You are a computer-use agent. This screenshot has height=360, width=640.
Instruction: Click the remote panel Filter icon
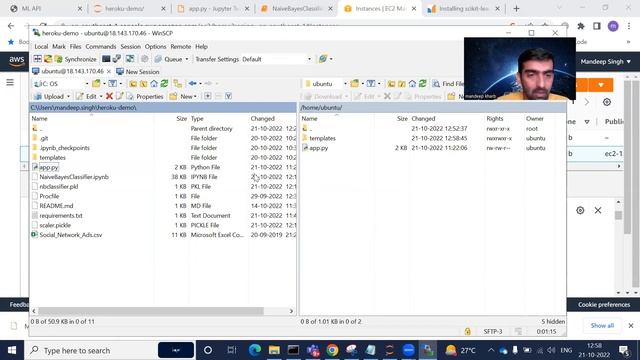tap(371, 84)
